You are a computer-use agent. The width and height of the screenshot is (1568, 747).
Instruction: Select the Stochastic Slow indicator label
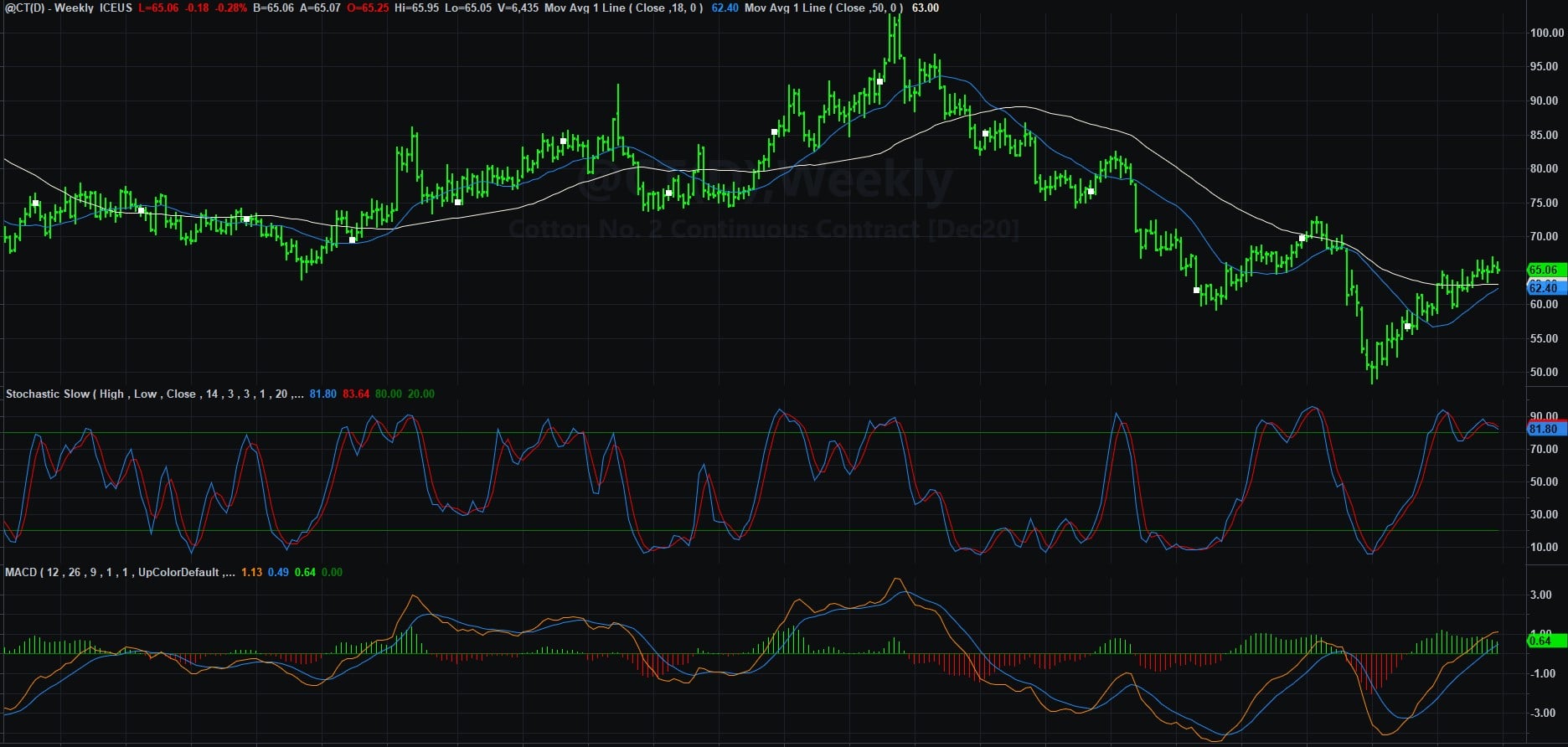(x=154, y=394)
